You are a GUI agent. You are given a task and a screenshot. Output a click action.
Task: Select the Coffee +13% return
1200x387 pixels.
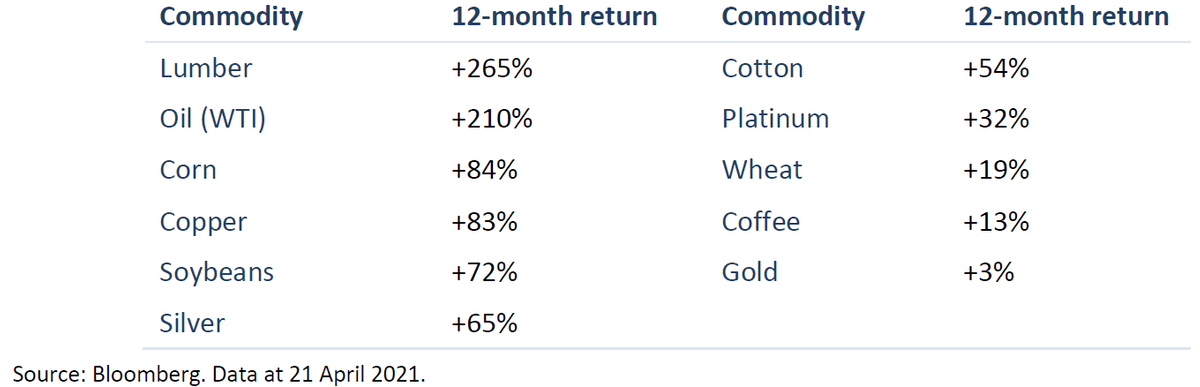point(996,221)
